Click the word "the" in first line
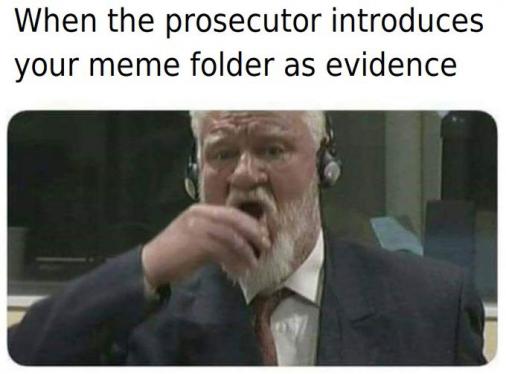The width and height of the screenshot is (506, 374). point(131,21)
